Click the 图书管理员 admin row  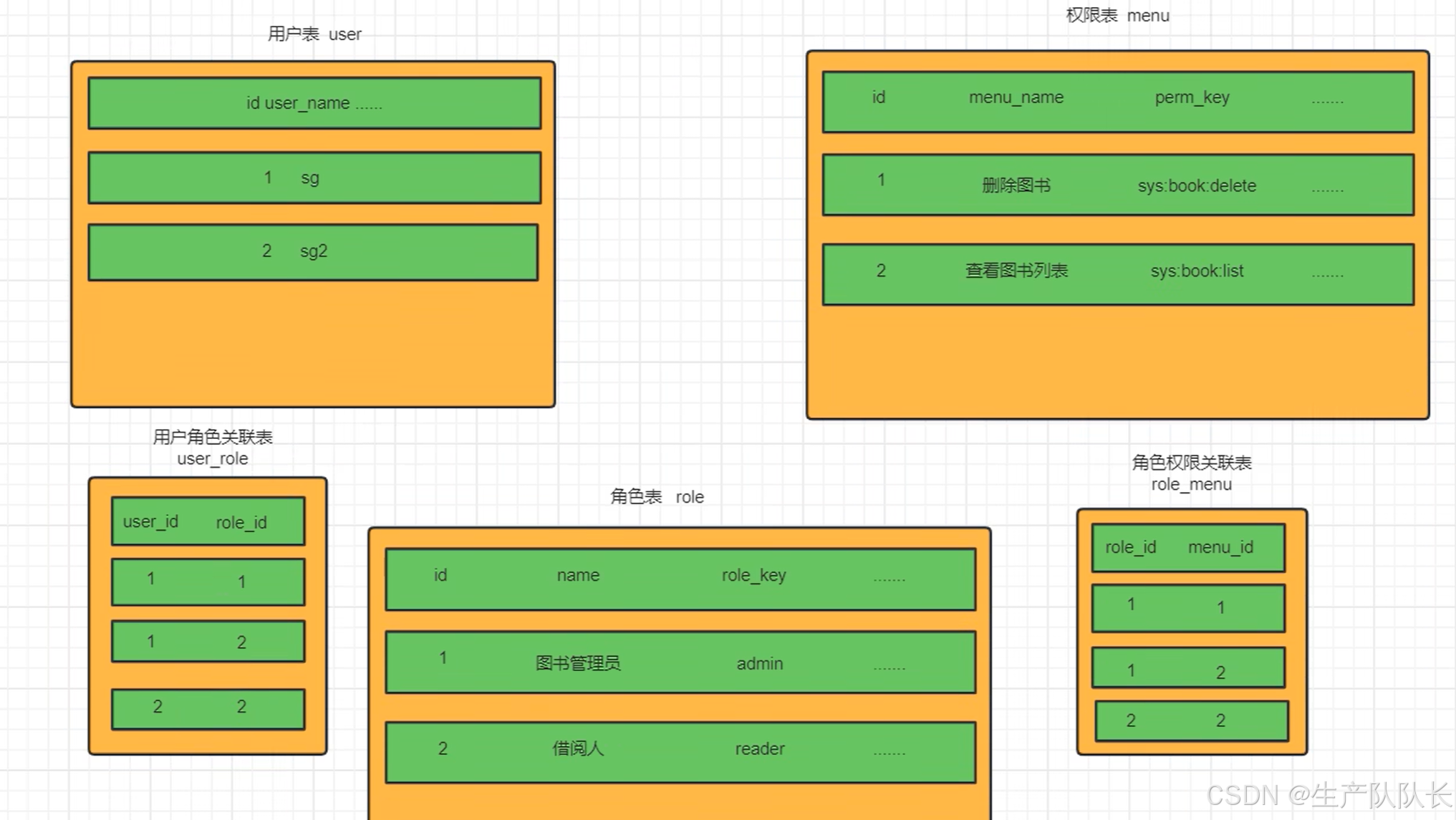tap(679, 662)
